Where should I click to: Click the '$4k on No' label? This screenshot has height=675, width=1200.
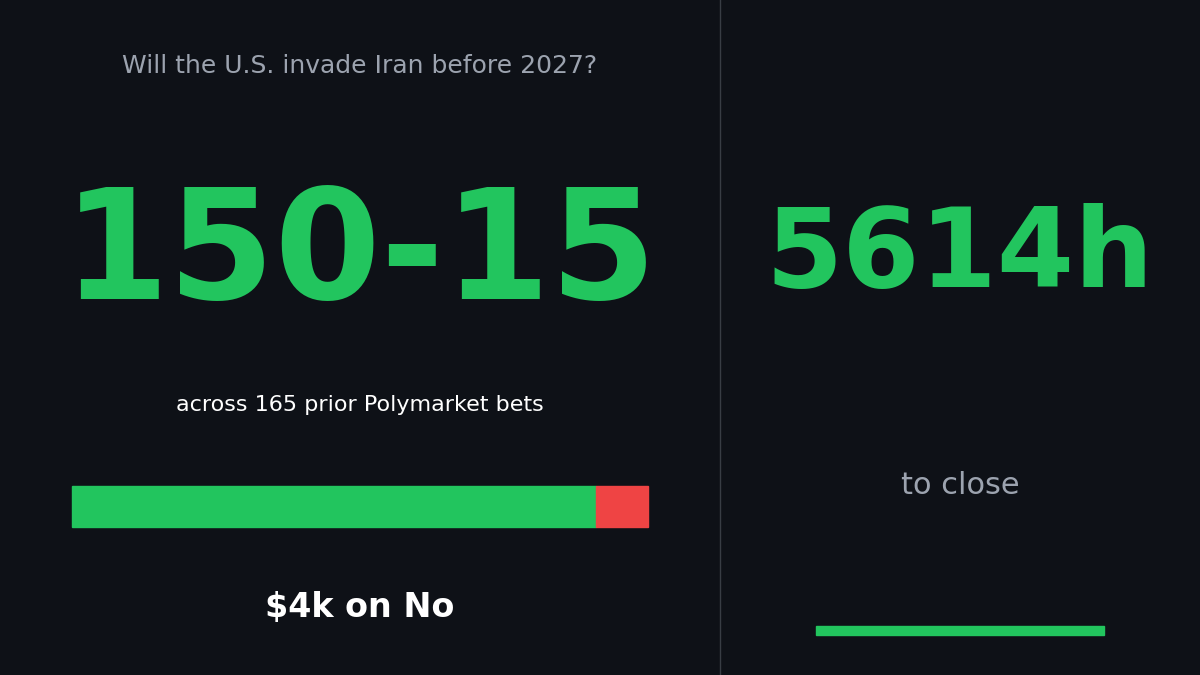(360, 606)
